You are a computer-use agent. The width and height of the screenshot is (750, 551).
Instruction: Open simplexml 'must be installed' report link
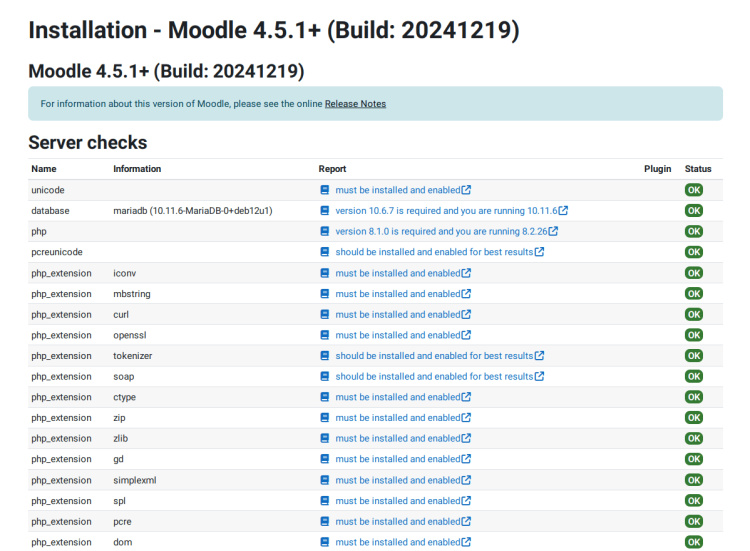[x=397, y=480]
